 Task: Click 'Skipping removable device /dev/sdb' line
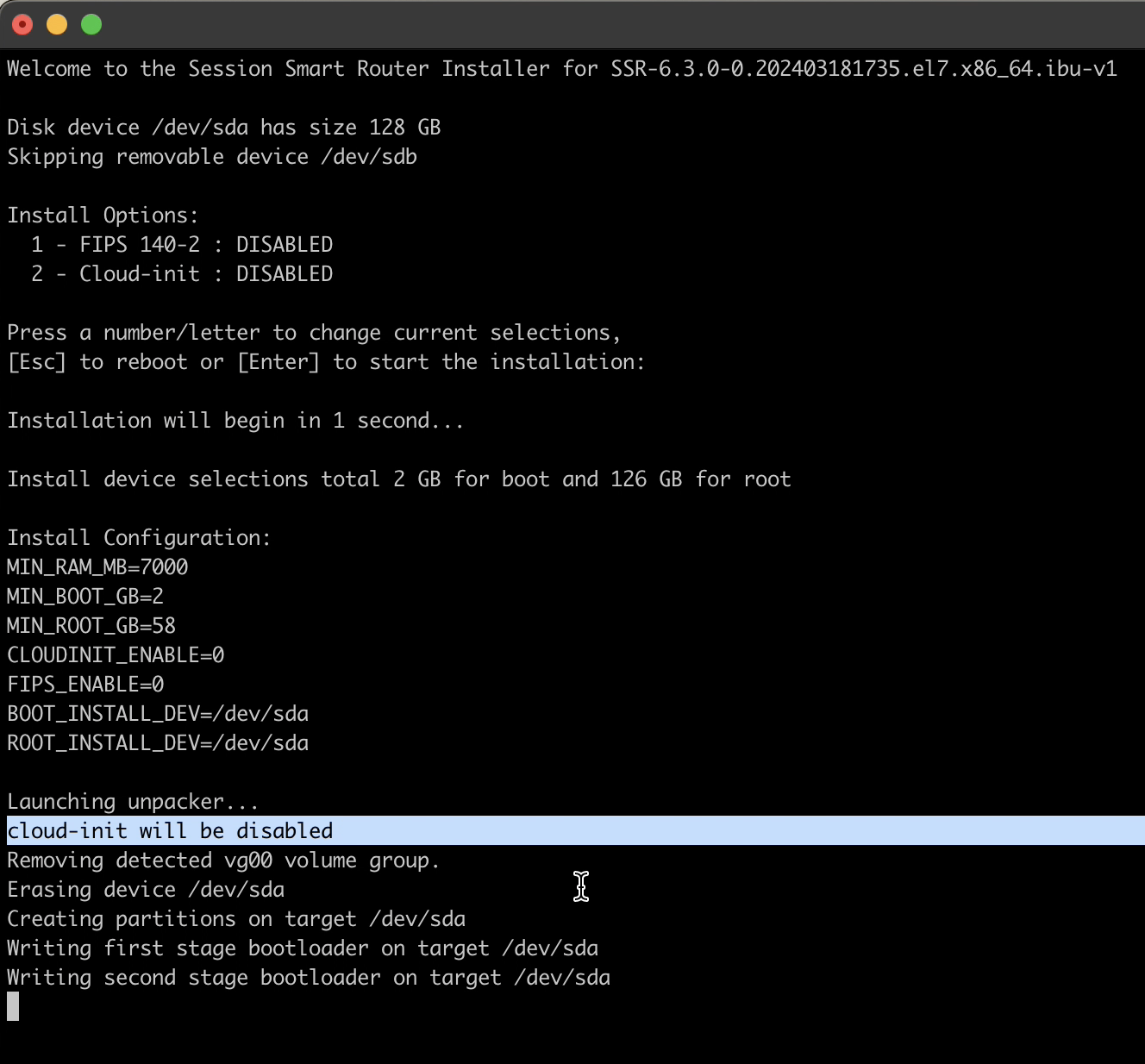[212, 157]
